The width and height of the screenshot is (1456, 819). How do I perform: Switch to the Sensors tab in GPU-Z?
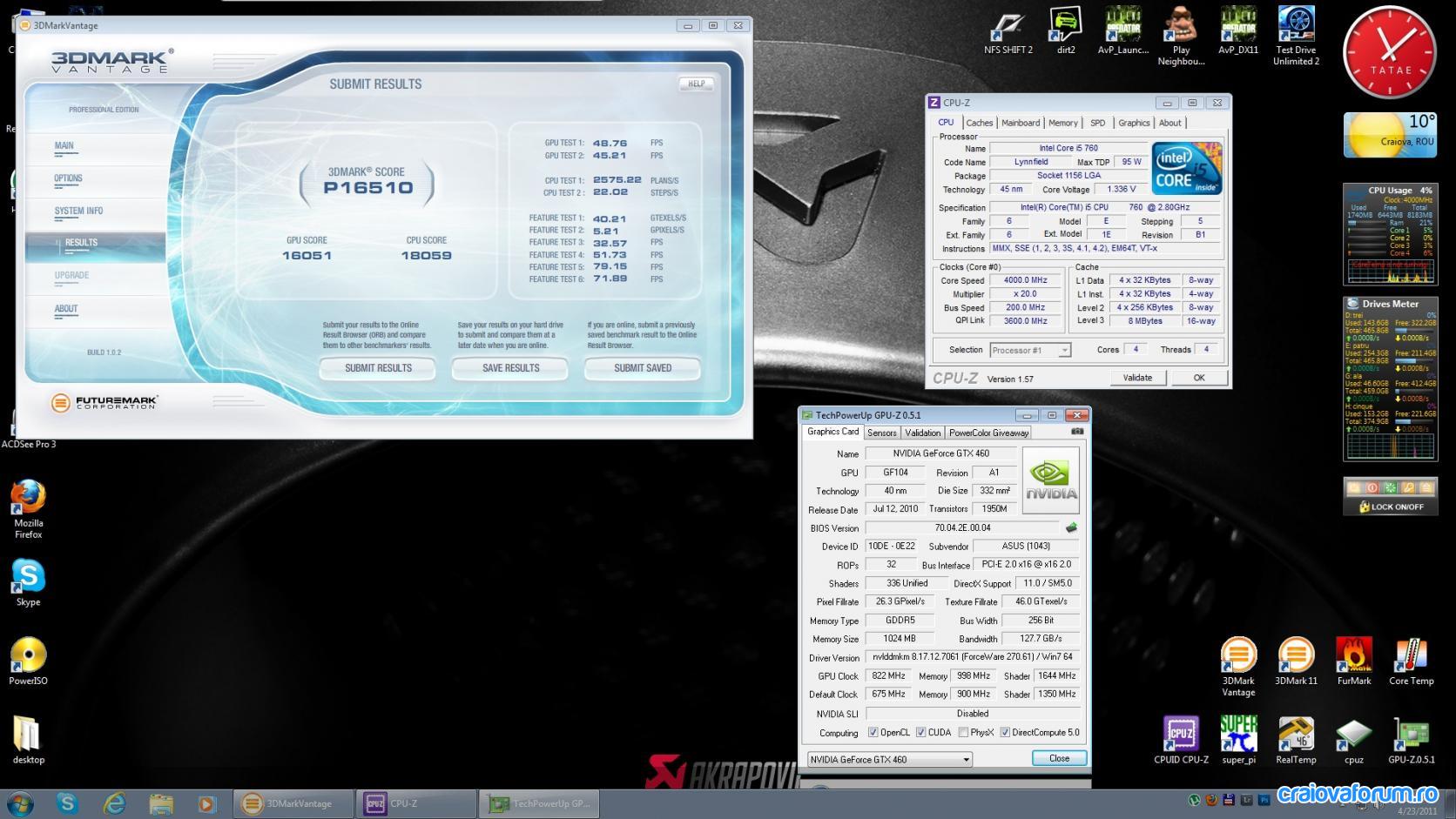click(881, 433)
